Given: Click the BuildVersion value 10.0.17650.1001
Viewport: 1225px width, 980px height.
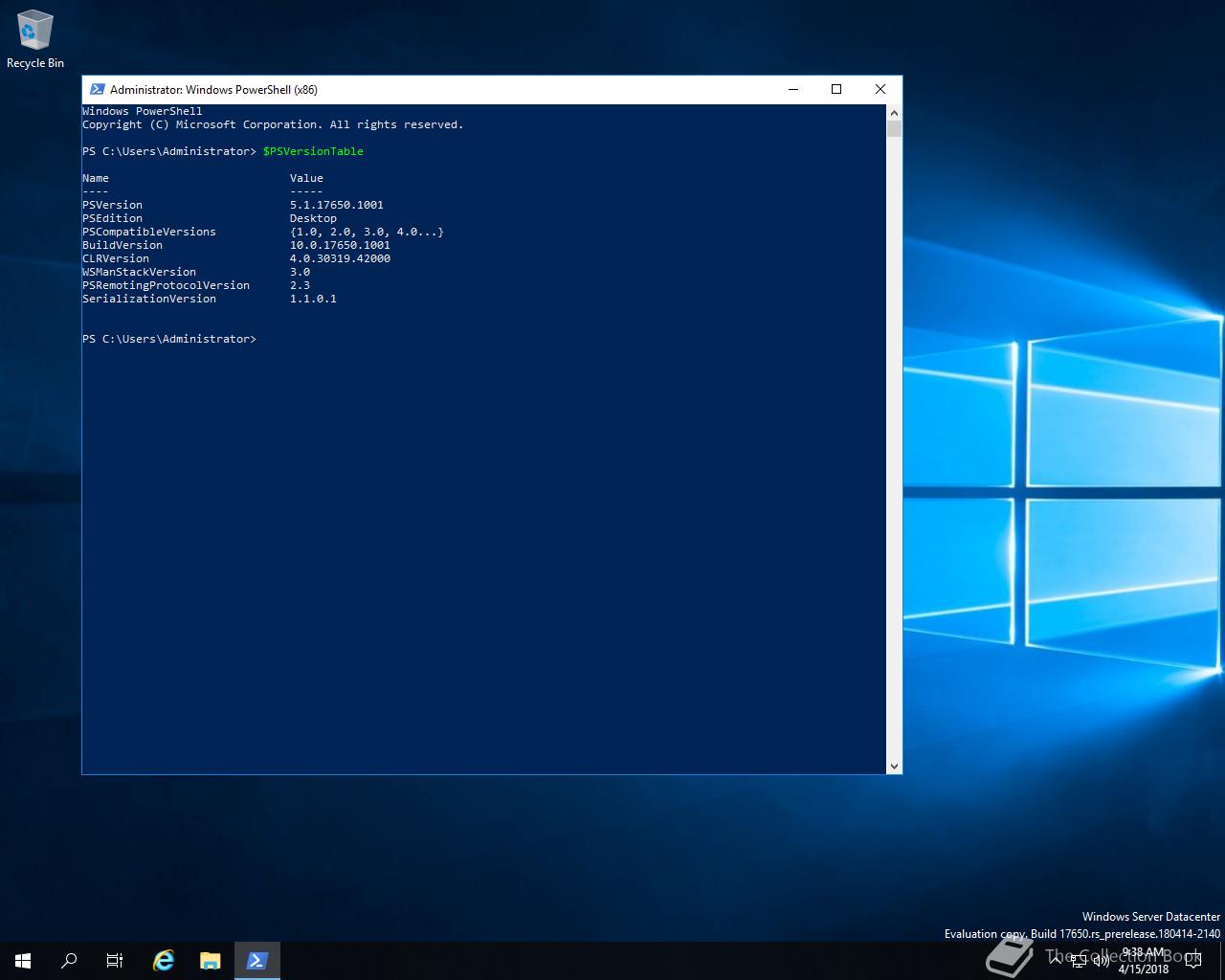Looking at the screenshot, I should (340, 245).
